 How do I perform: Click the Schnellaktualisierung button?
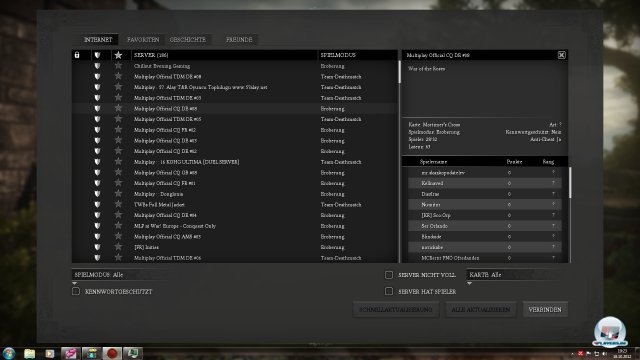click(x=396, y=309)
